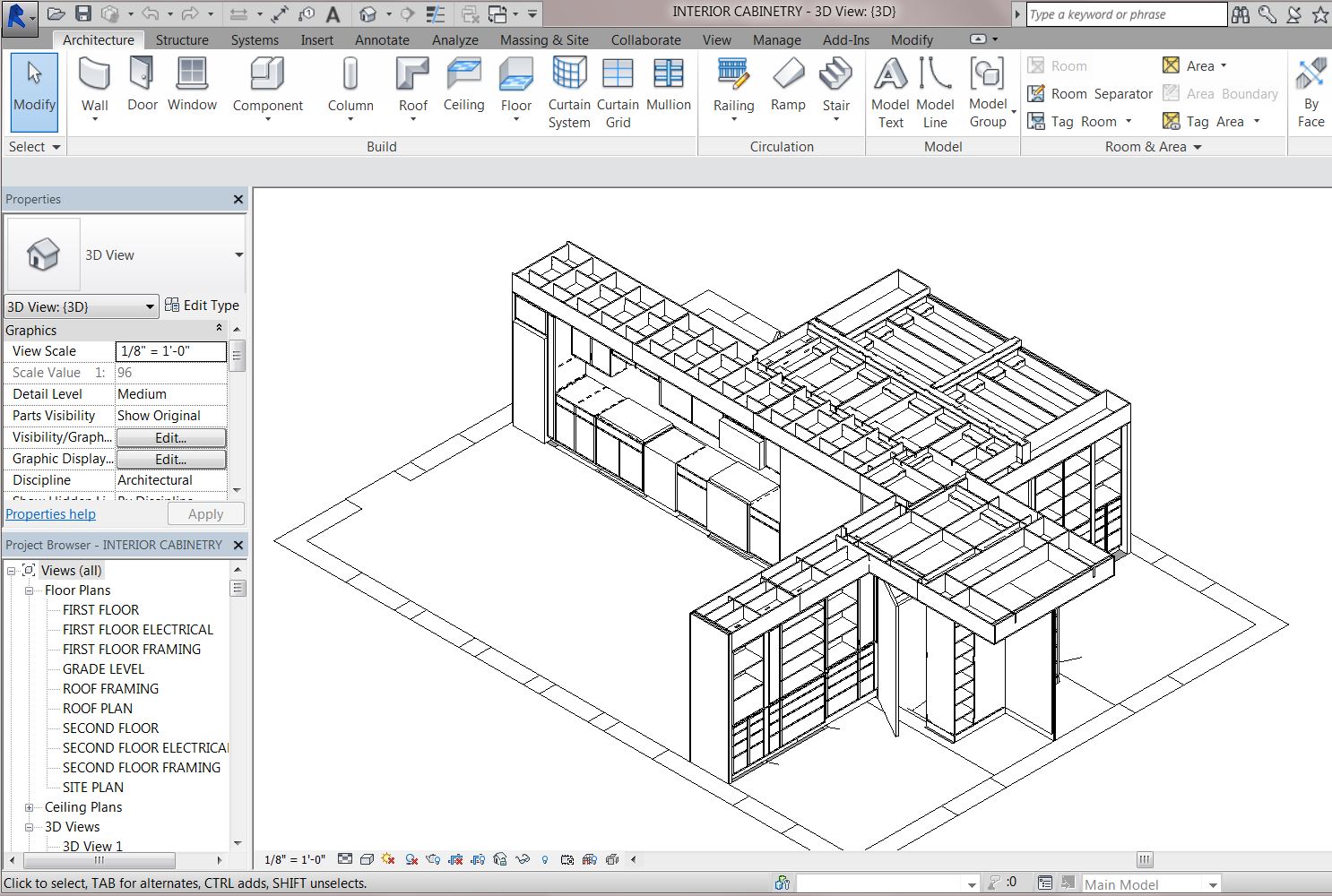Switch to the Annotate ribbon tab
Image resolution: width=1332 pixels, height=896 pixels.
click(382, 39)
